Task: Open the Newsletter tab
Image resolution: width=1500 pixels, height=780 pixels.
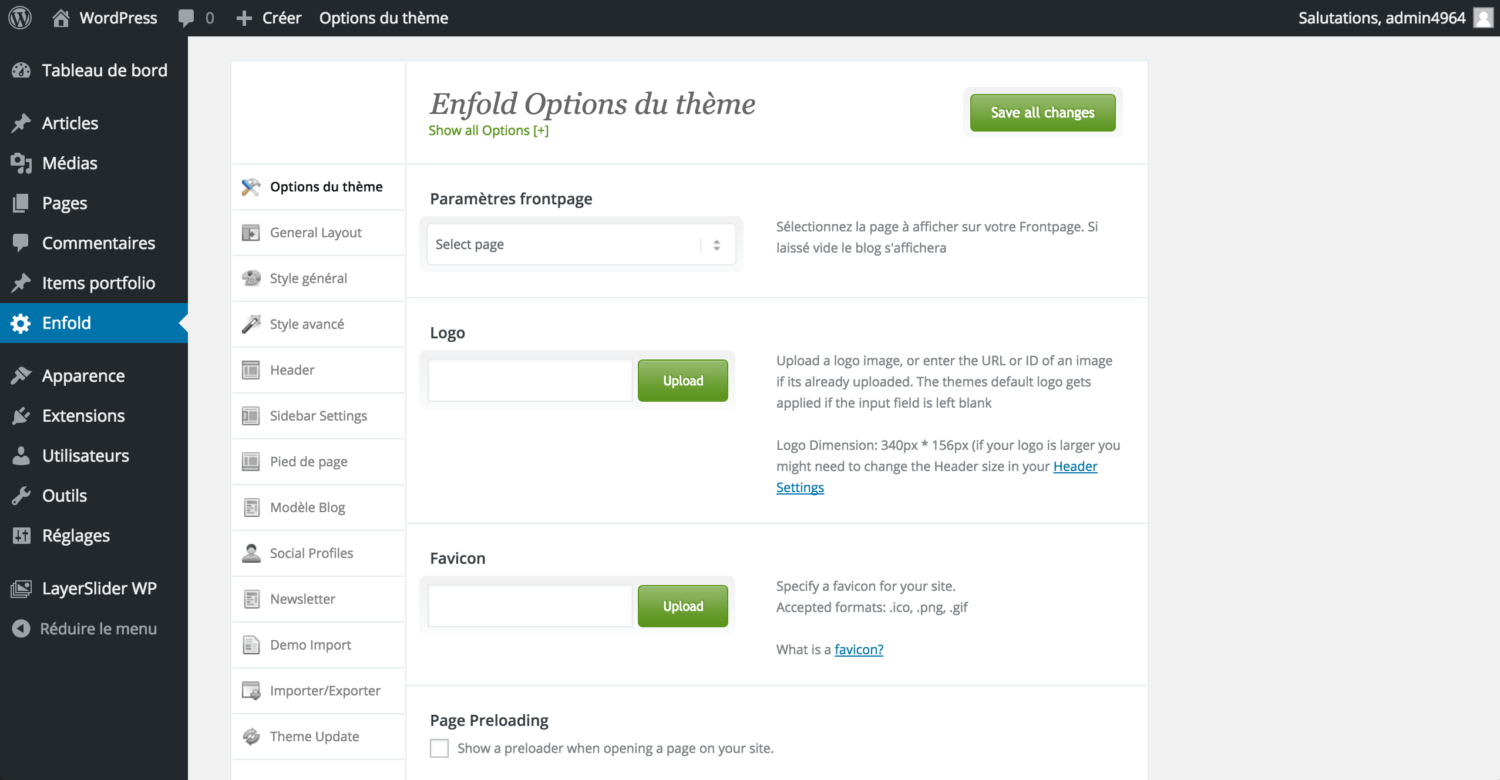Action: click(x=318, y=599)
